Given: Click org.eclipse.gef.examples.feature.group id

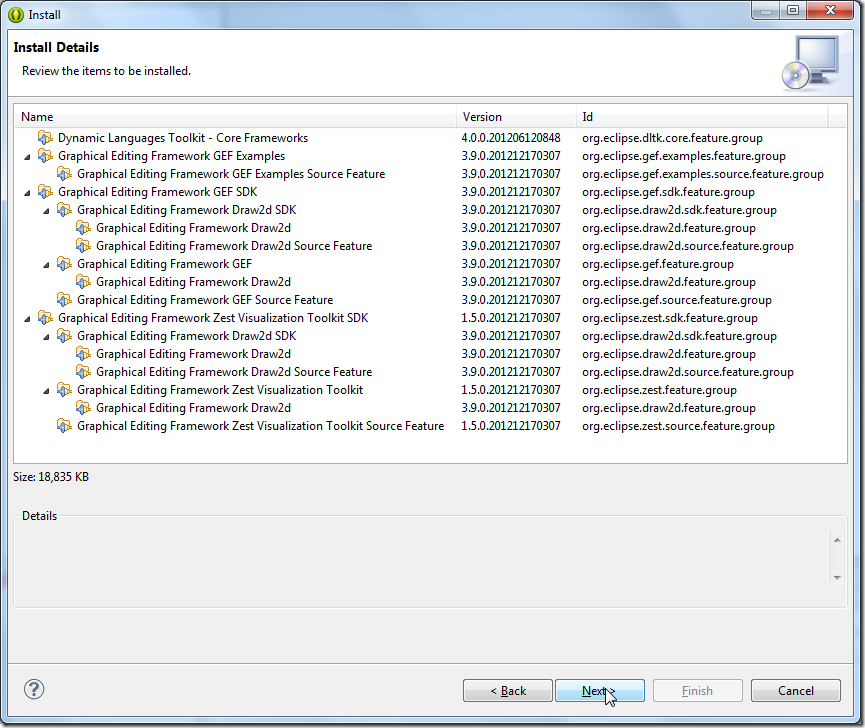Looking at the screenshot, I should [684, 156].
